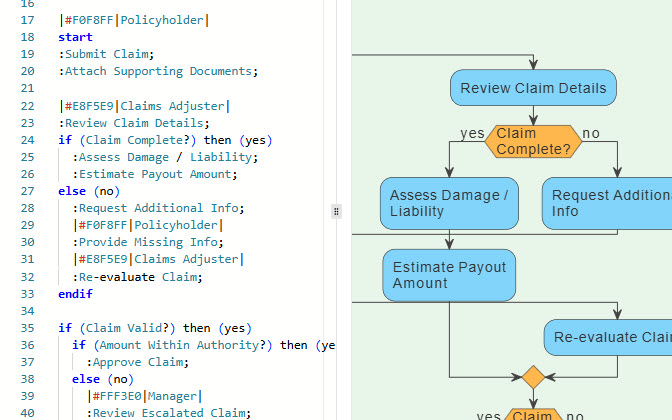Viewport: 672px width, 420px height.
Task: Click the 'if (Claim Complete?) then (yes)' line
Action: coord(165,140)
